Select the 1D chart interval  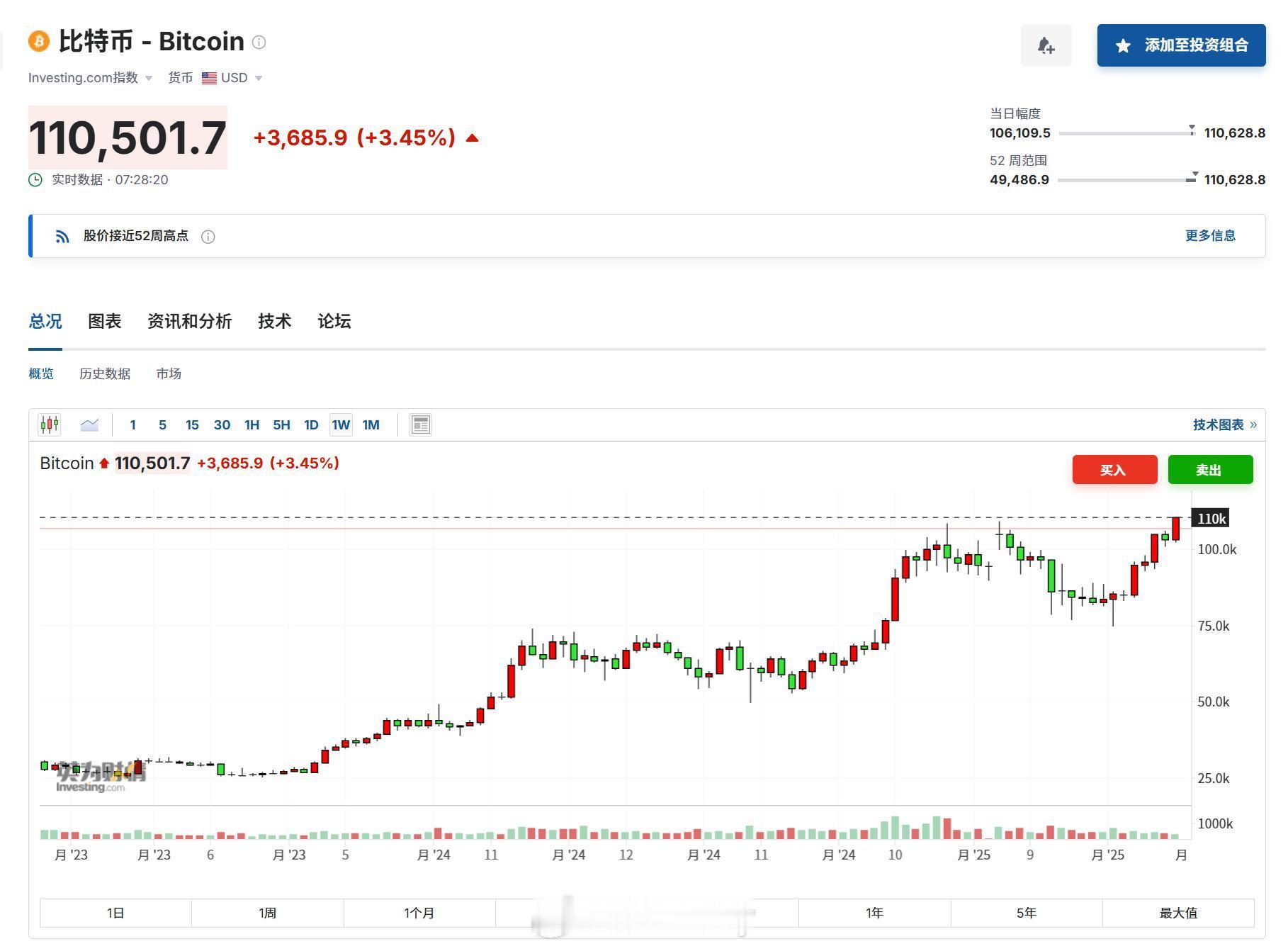(311, 425)
